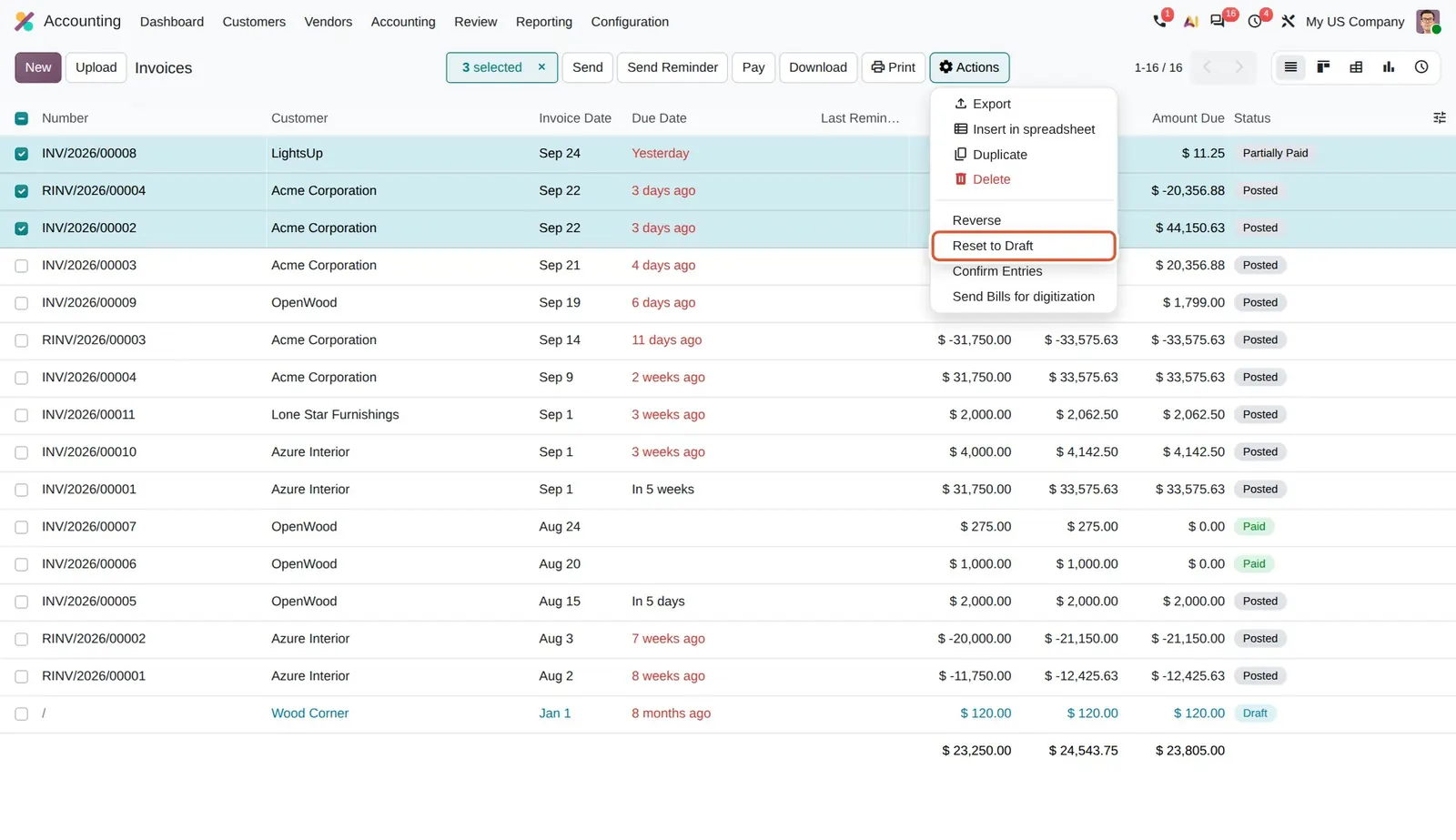The height and width of the screenshot is (840, 1456).
Task: Open the Print dropdown button
Action: [x=894, y=67]
